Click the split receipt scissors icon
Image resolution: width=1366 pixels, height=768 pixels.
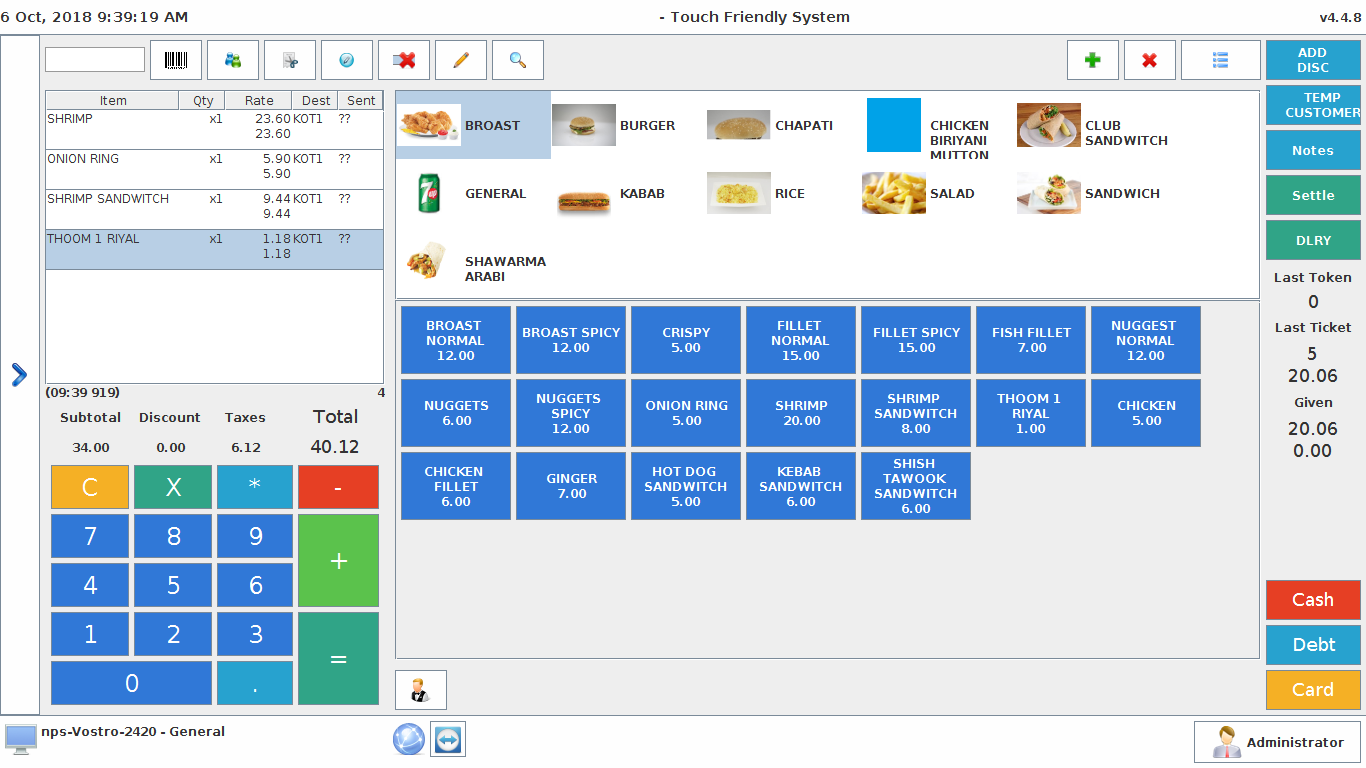tap(290, 60)
